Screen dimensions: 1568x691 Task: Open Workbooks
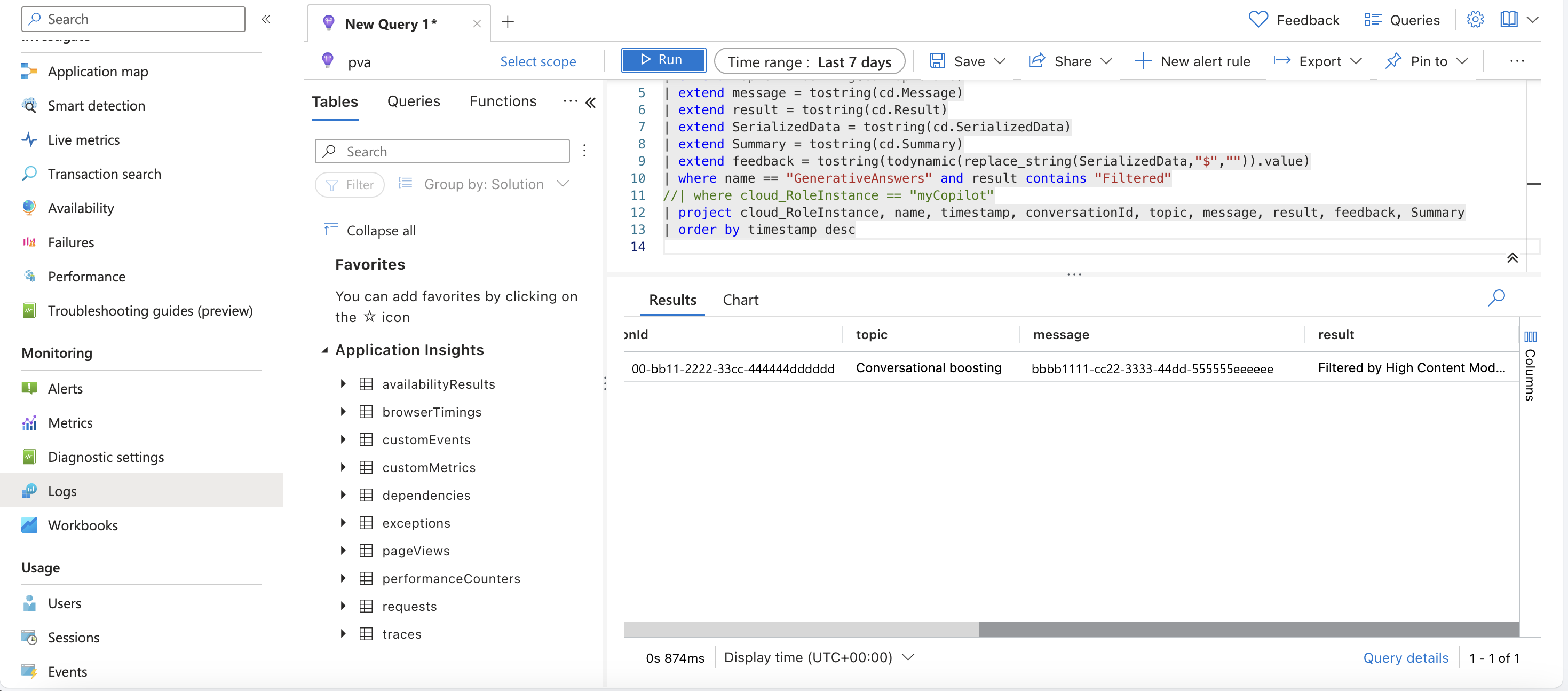point(83,525)
